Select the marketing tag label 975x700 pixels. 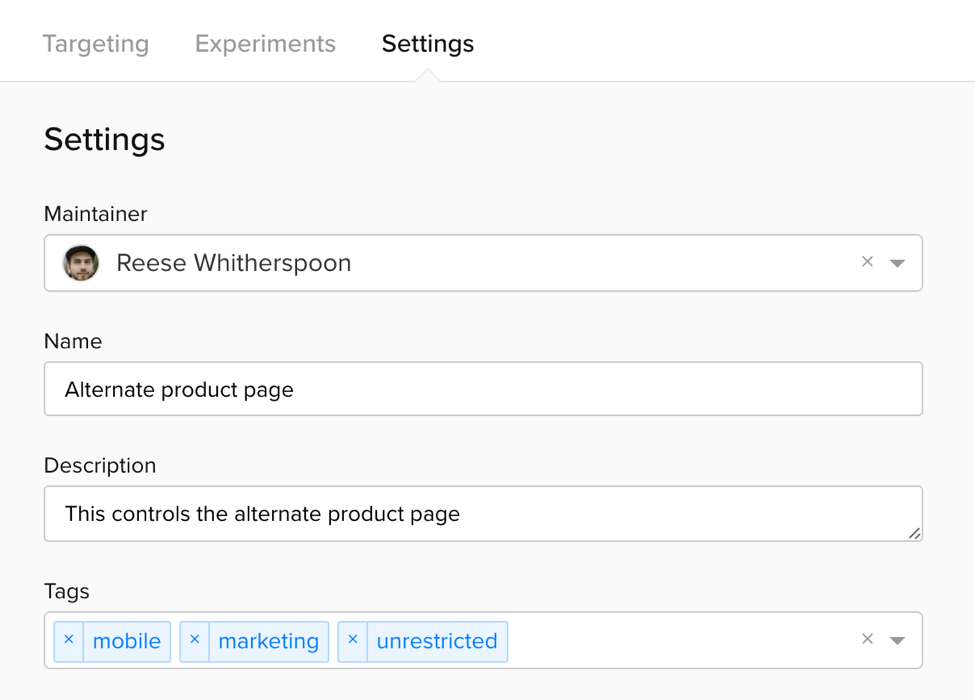[268, 642]
